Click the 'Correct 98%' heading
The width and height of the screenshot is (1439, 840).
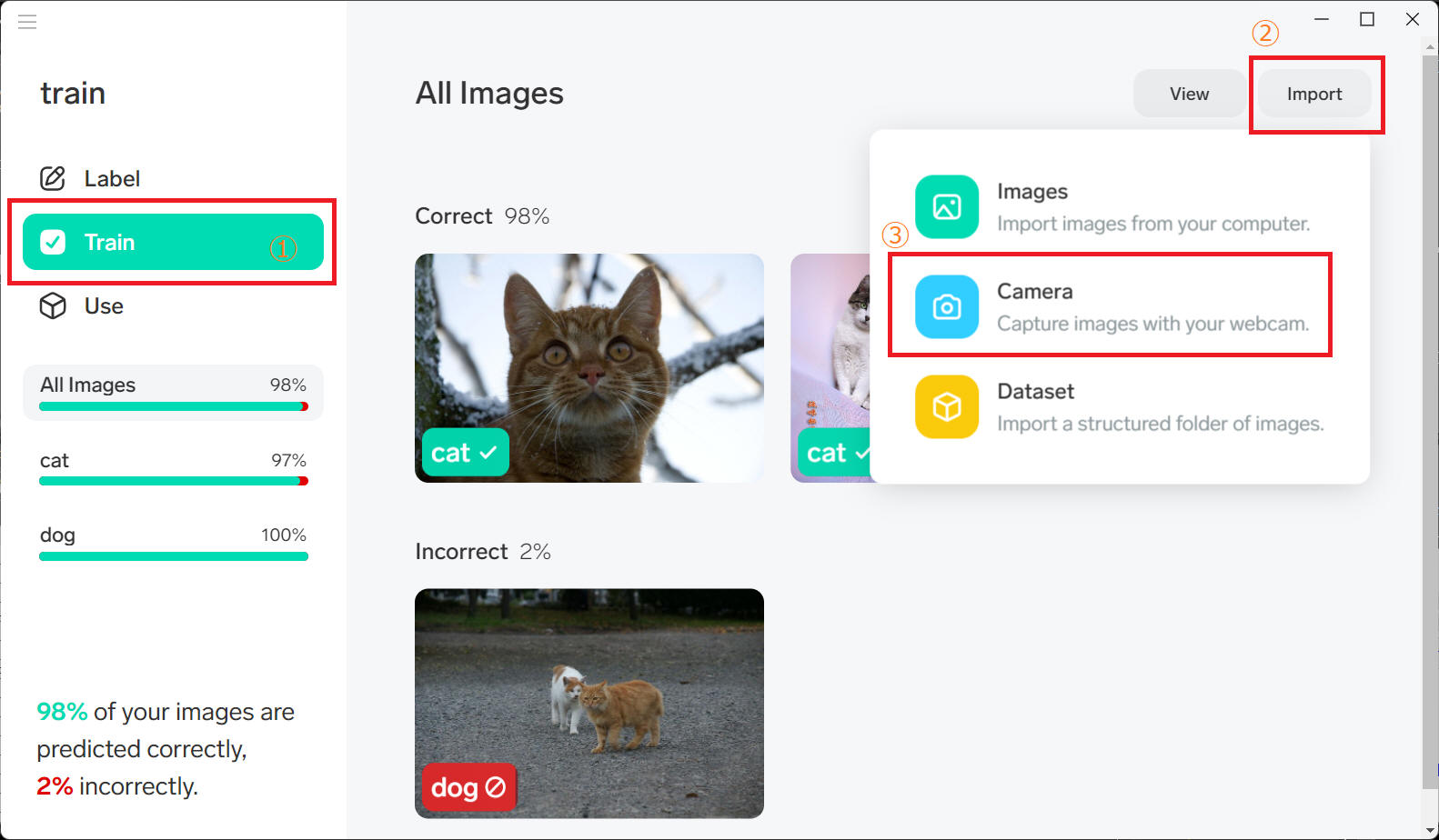coord(482,216)
